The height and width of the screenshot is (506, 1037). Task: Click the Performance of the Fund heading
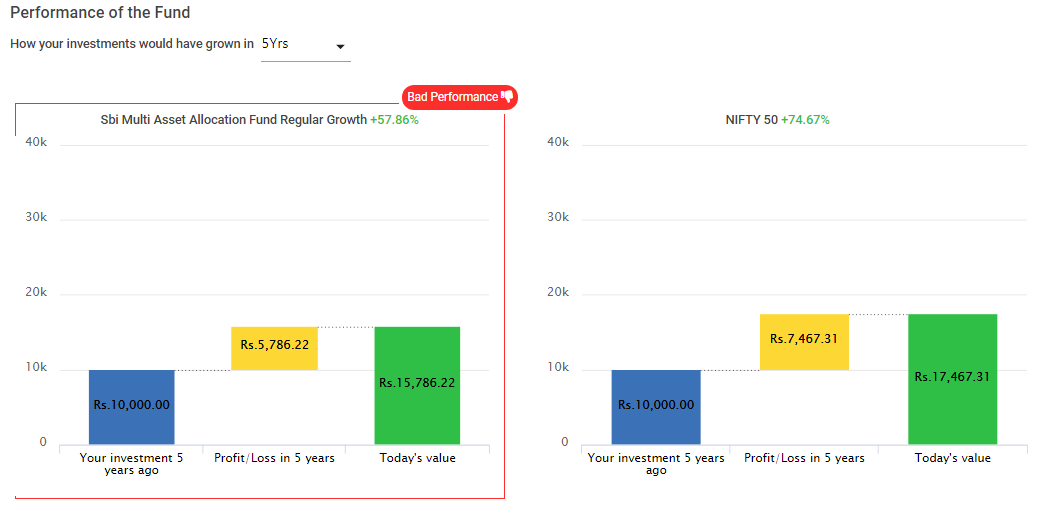pos(100,12)
